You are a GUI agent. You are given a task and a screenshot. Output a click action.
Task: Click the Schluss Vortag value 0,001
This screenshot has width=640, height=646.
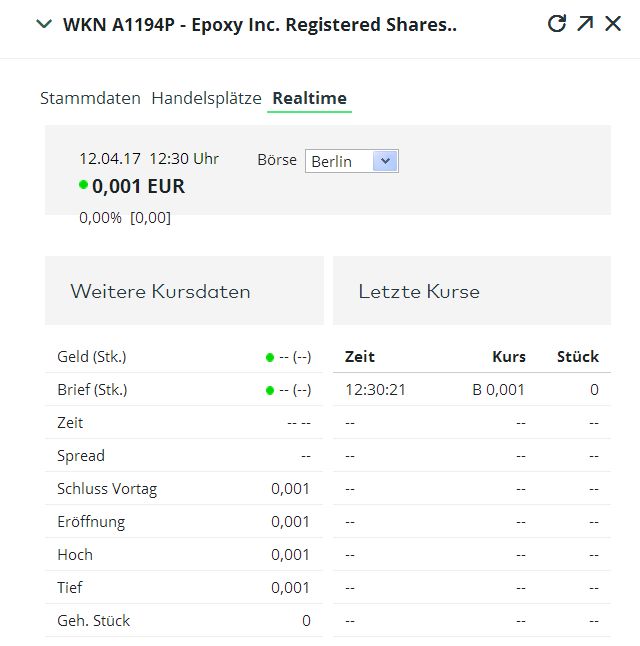click(290, 489)
